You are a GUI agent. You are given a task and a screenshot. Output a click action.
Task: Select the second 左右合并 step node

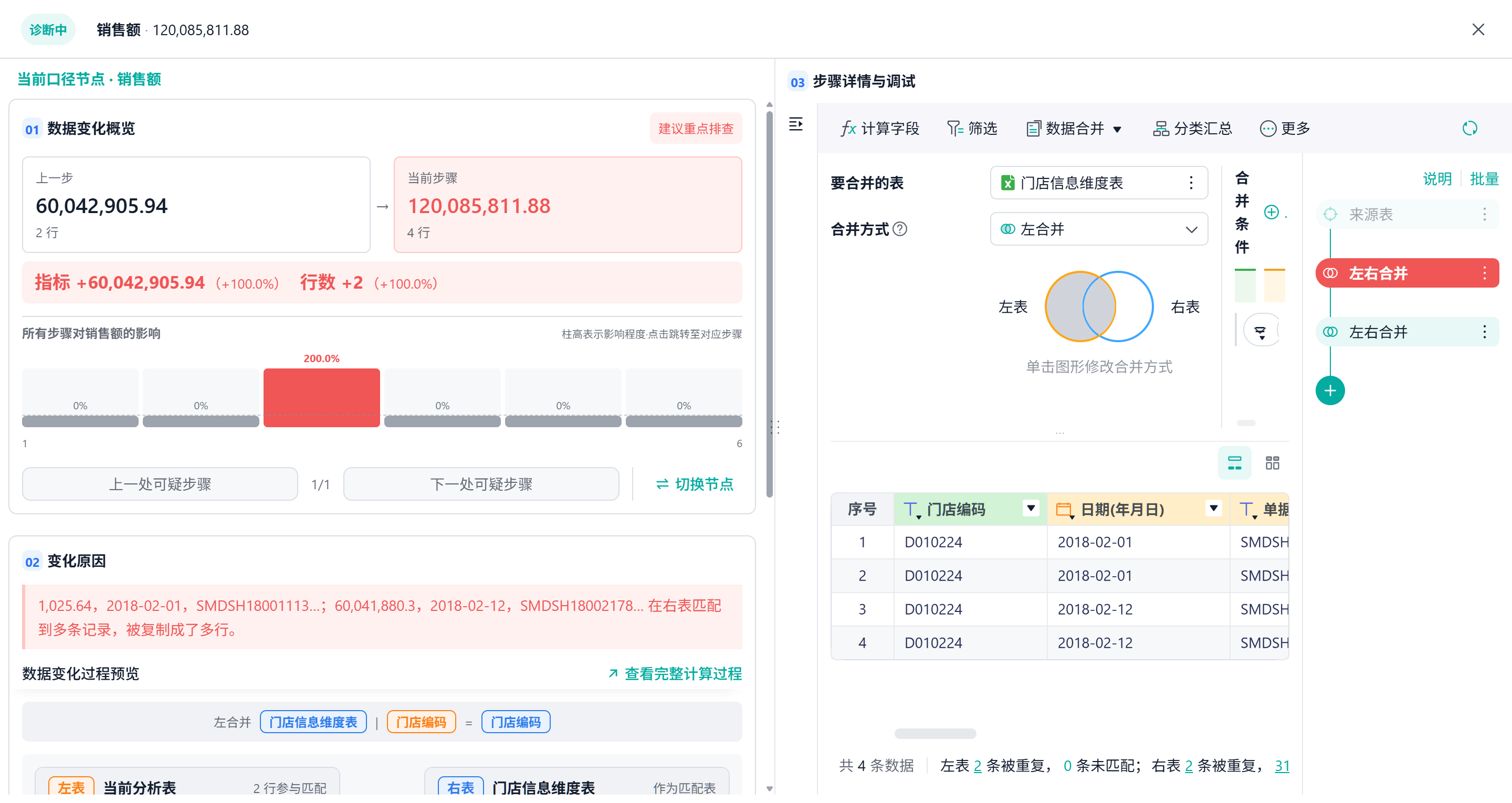click(x=1406, y=332)
